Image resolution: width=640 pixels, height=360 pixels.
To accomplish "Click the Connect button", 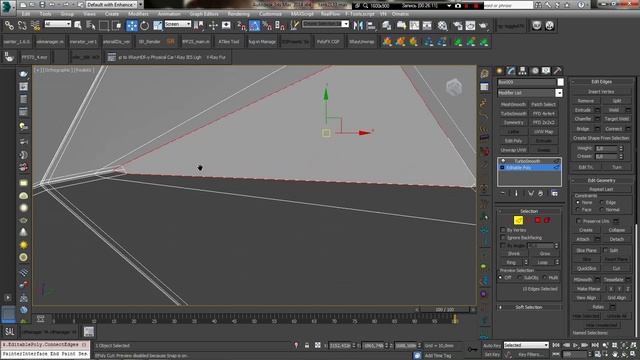I will click(613, 129).
